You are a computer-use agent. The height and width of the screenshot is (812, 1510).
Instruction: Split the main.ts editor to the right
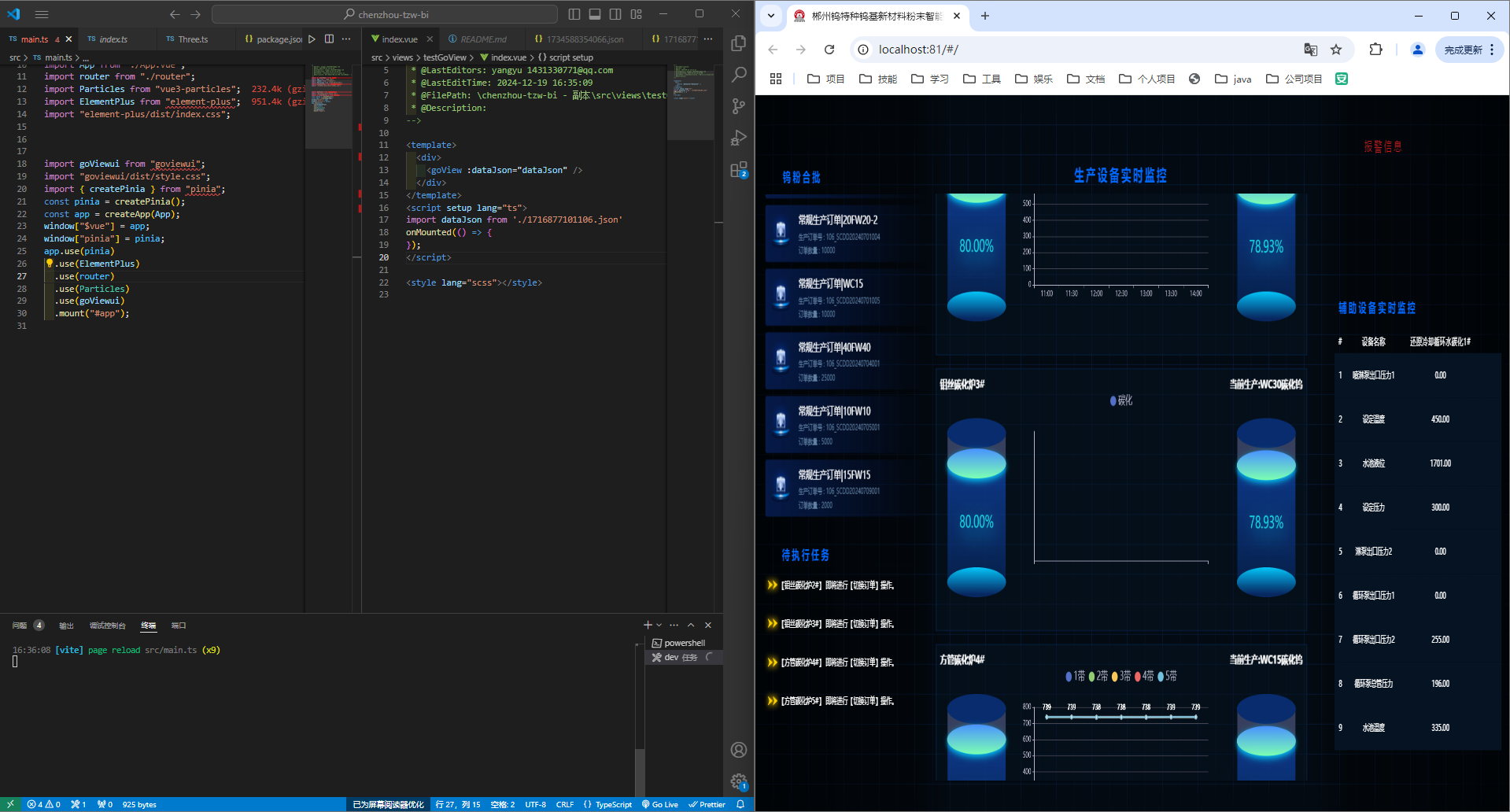click(329, 39)
